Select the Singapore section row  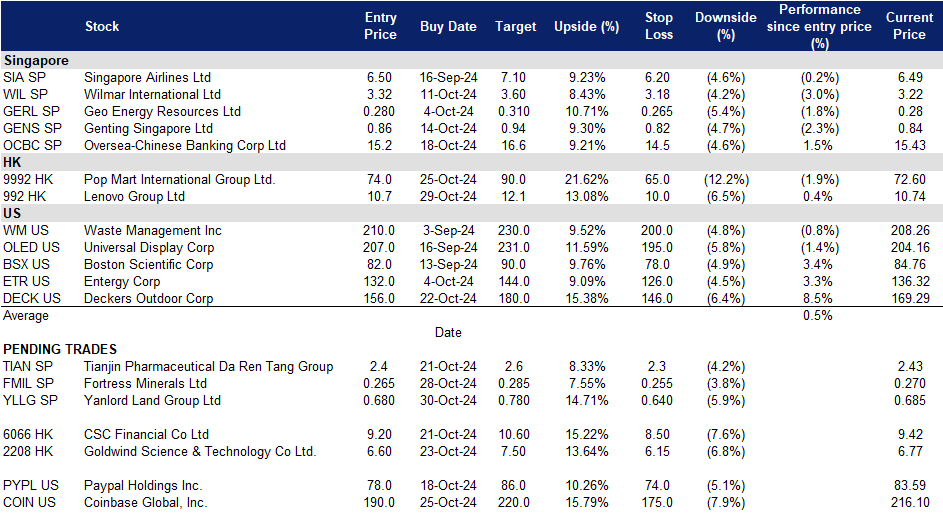[472, 60]
